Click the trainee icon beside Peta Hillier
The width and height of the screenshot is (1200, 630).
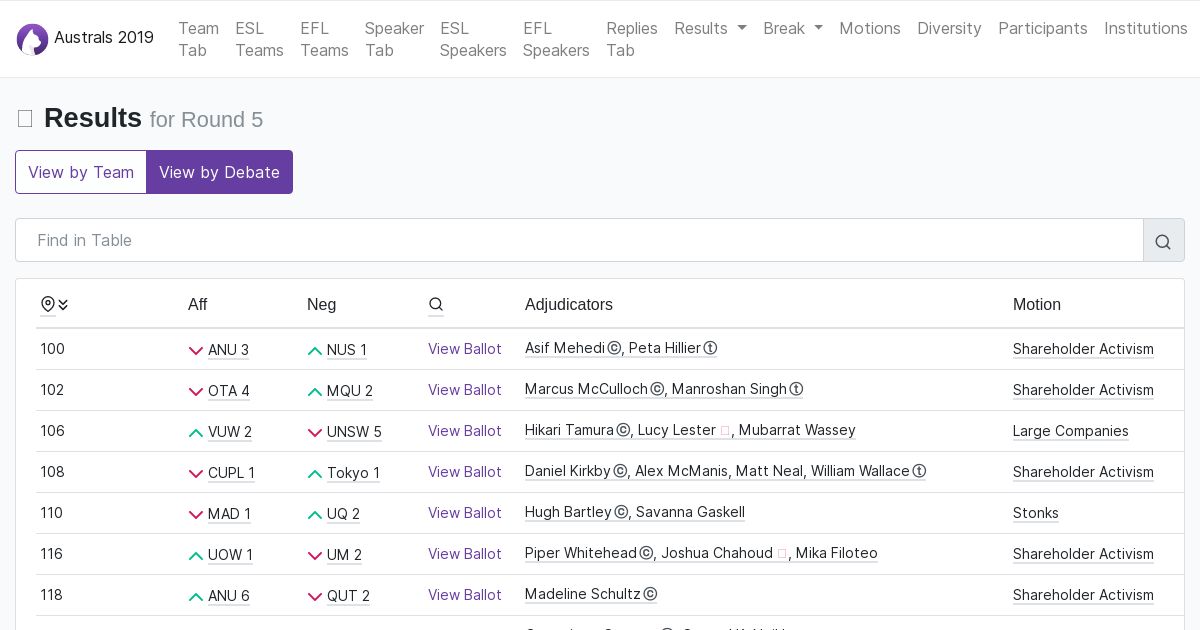[x=710, y=349]
